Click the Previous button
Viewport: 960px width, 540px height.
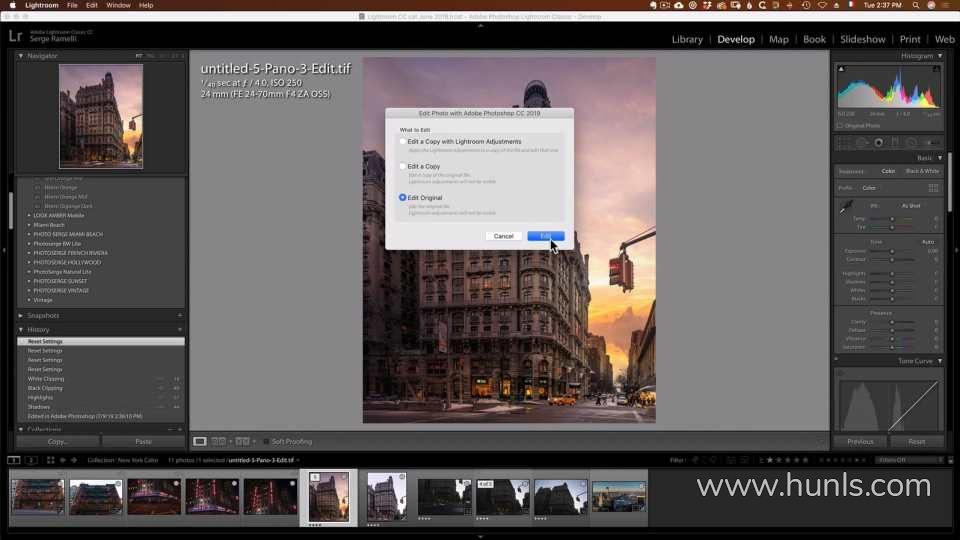[x=860, y=441]
